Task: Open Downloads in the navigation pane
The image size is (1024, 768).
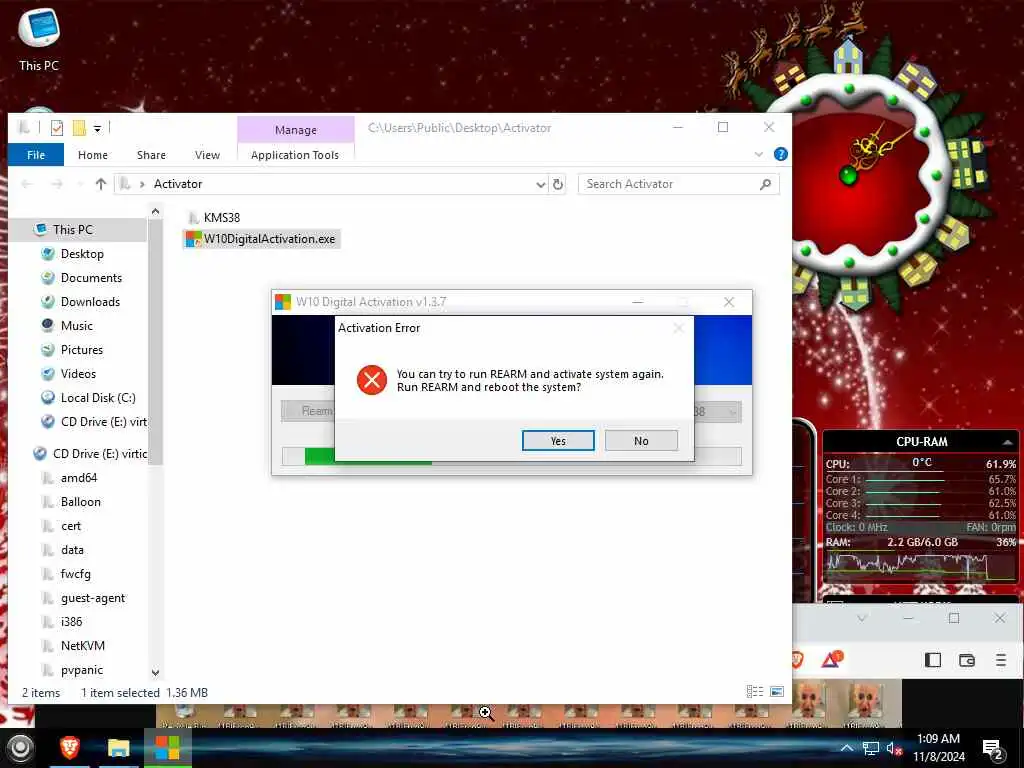Action: (x=90, y=302)
